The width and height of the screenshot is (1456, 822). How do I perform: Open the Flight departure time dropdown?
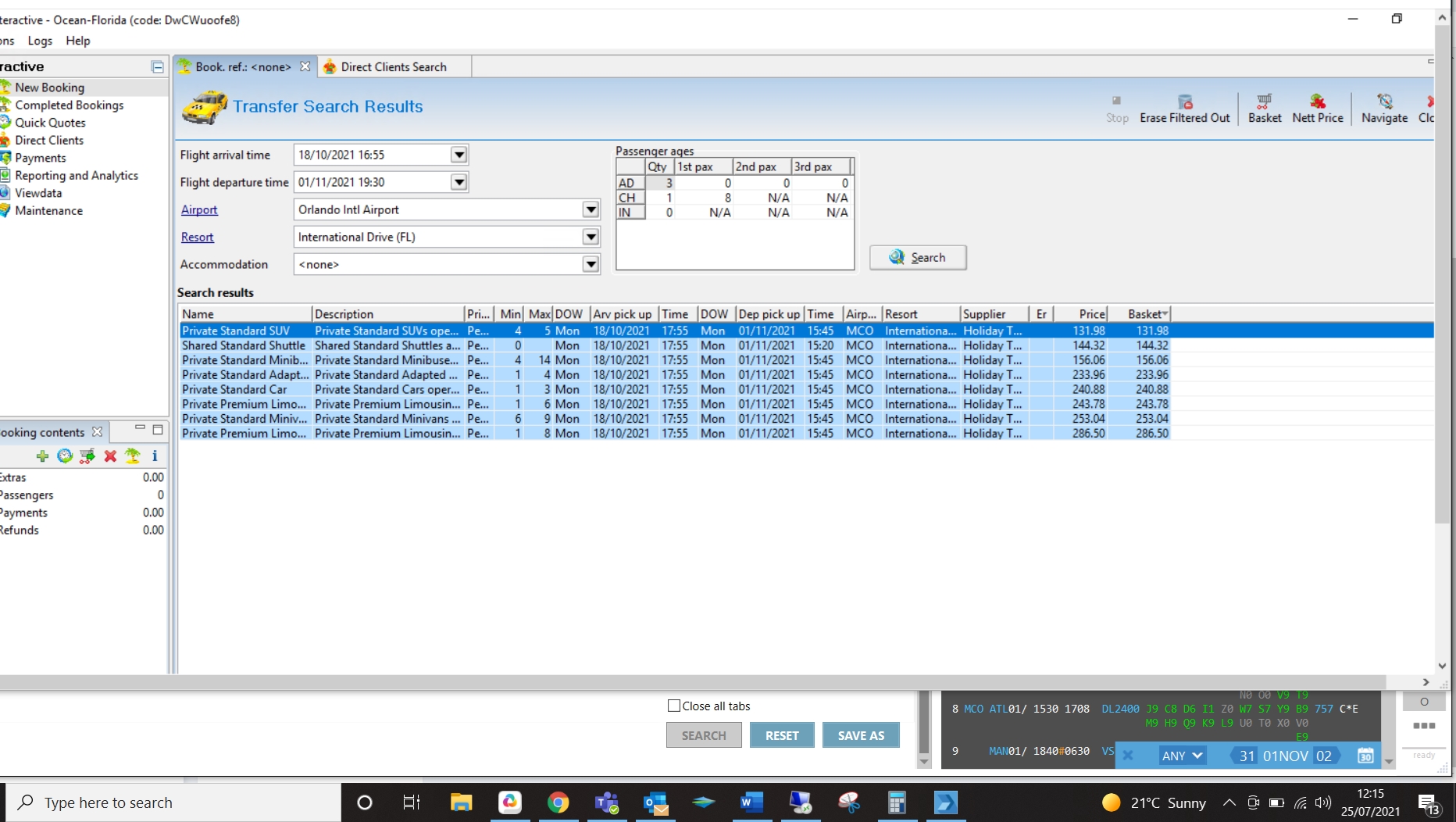(x=459, y=182)
